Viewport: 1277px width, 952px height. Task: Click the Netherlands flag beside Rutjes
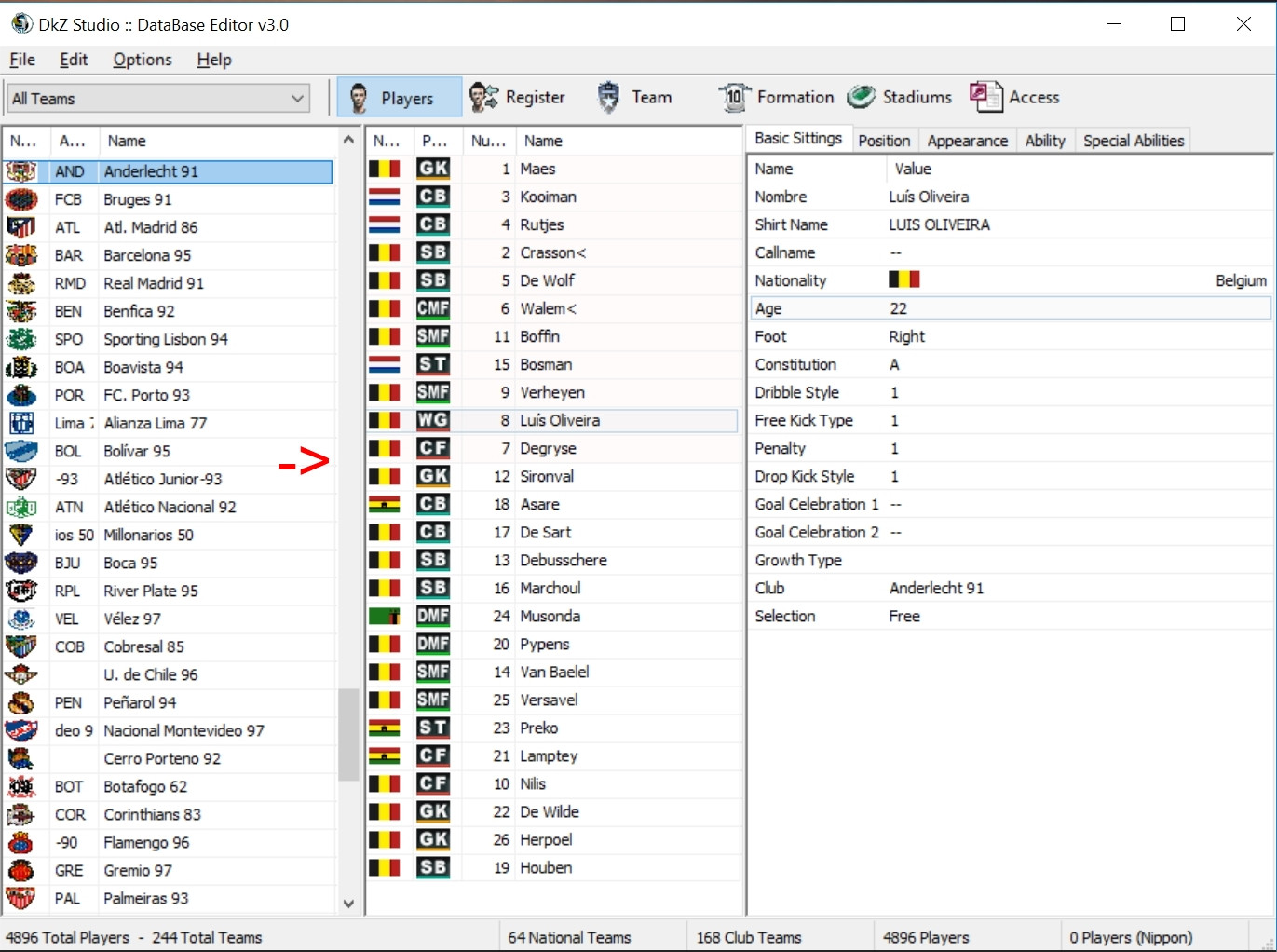coord(385,224)
